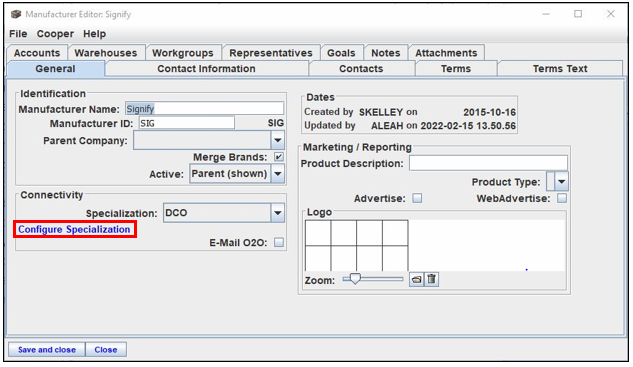Open the Specialization DCO dropdown
The height and width of the screenshot is (367, 633).
278,213
